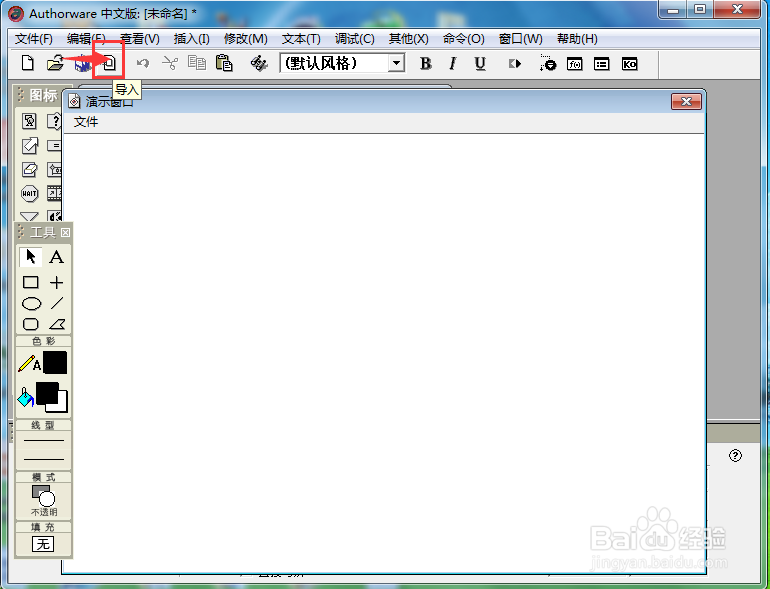Open the 模式 不透明 mode selector
770x589 pixels.
point(44,500)
